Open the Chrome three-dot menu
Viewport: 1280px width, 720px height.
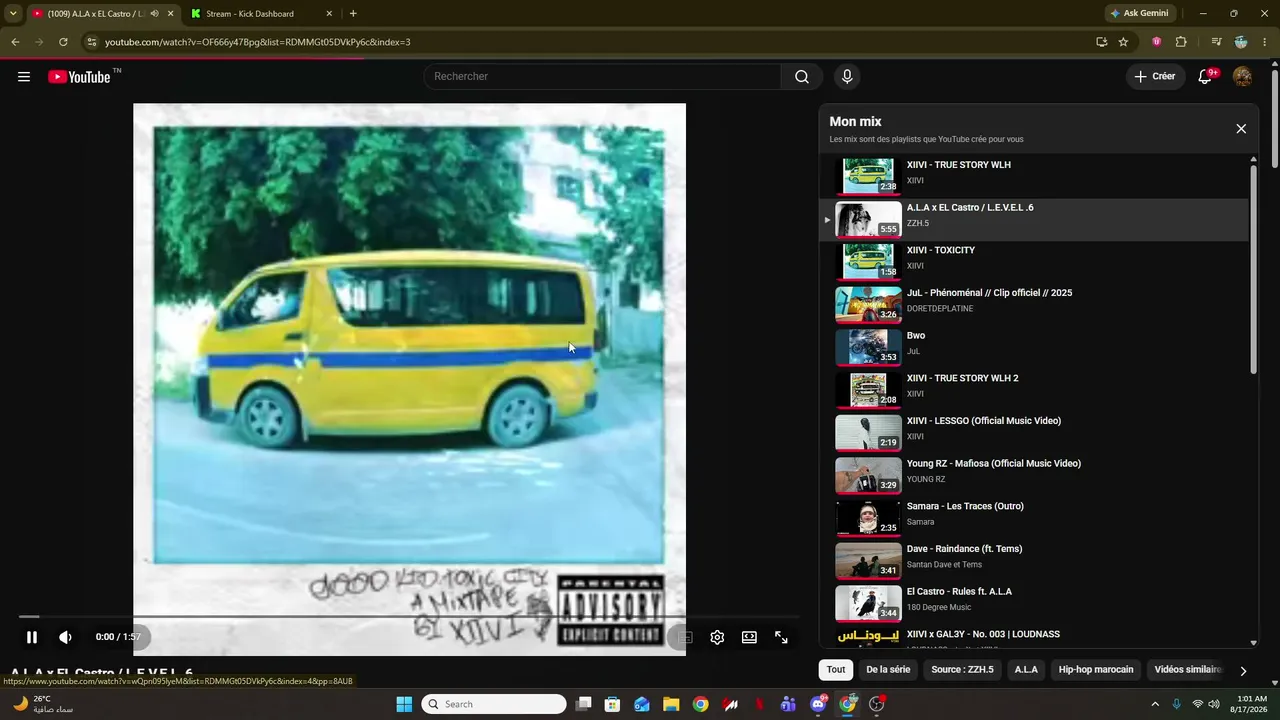point(1265,42)
